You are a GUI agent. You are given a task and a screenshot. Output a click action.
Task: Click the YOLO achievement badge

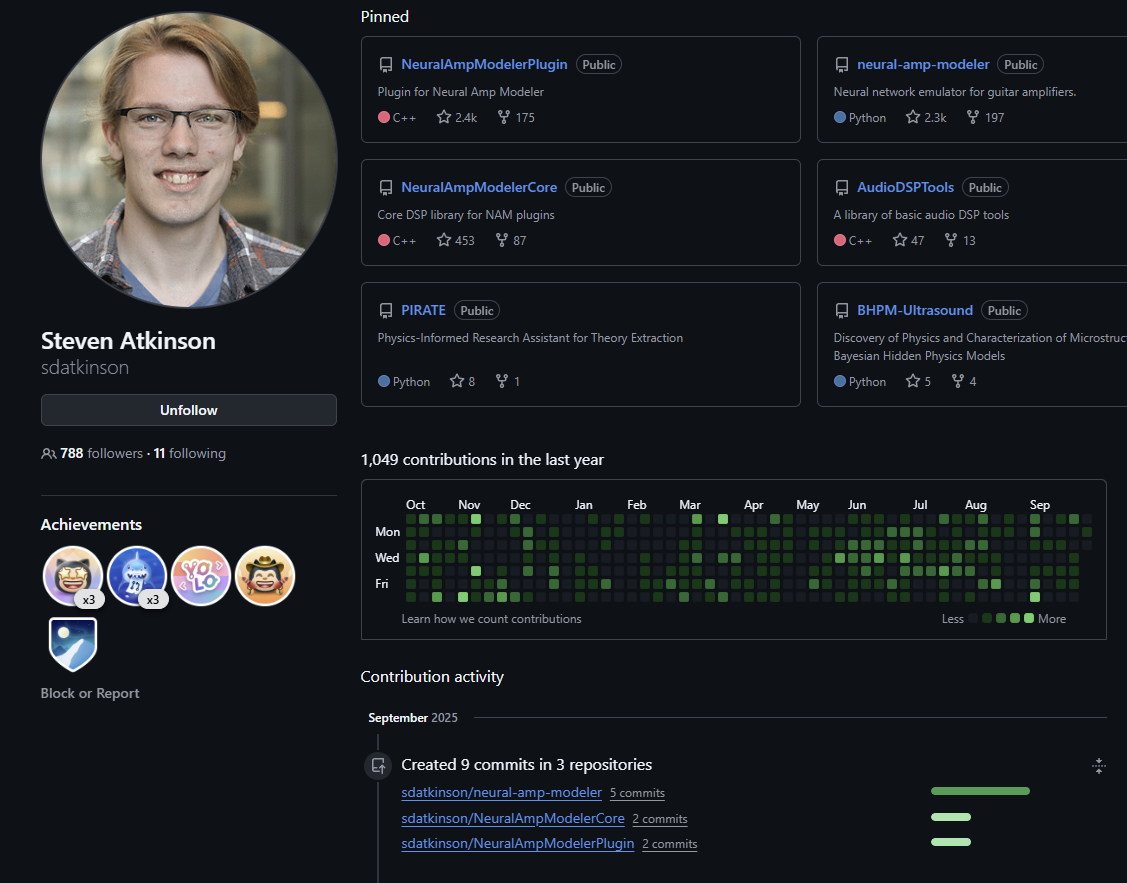coord(201,575)
